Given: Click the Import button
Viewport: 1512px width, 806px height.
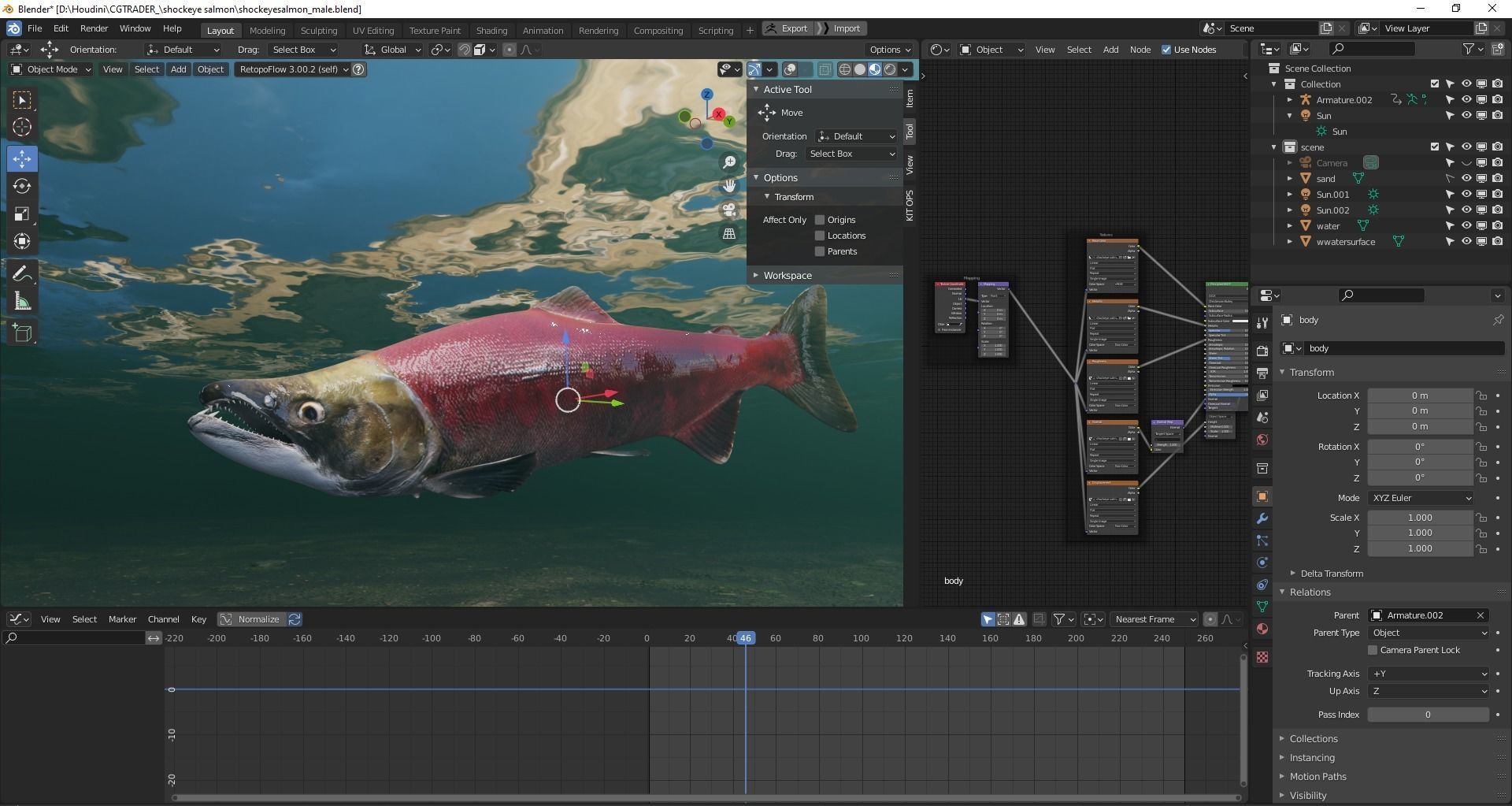Looking at the screenshot, I should click(841, 28).
